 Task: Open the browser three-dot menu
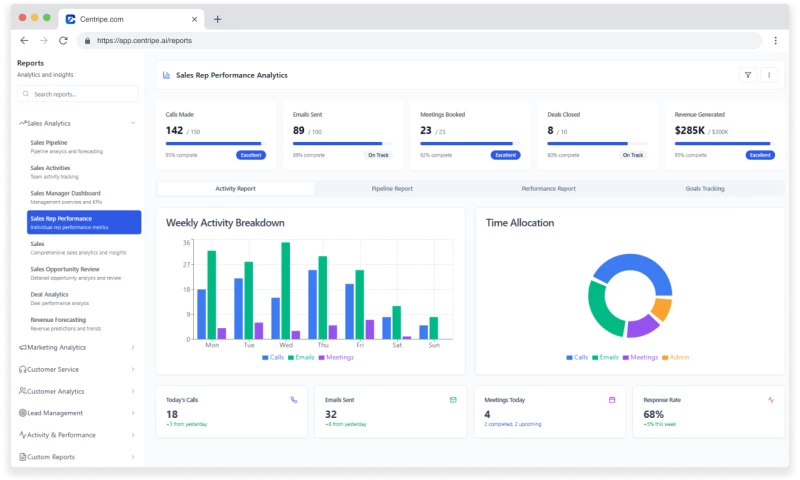(776, 40)
